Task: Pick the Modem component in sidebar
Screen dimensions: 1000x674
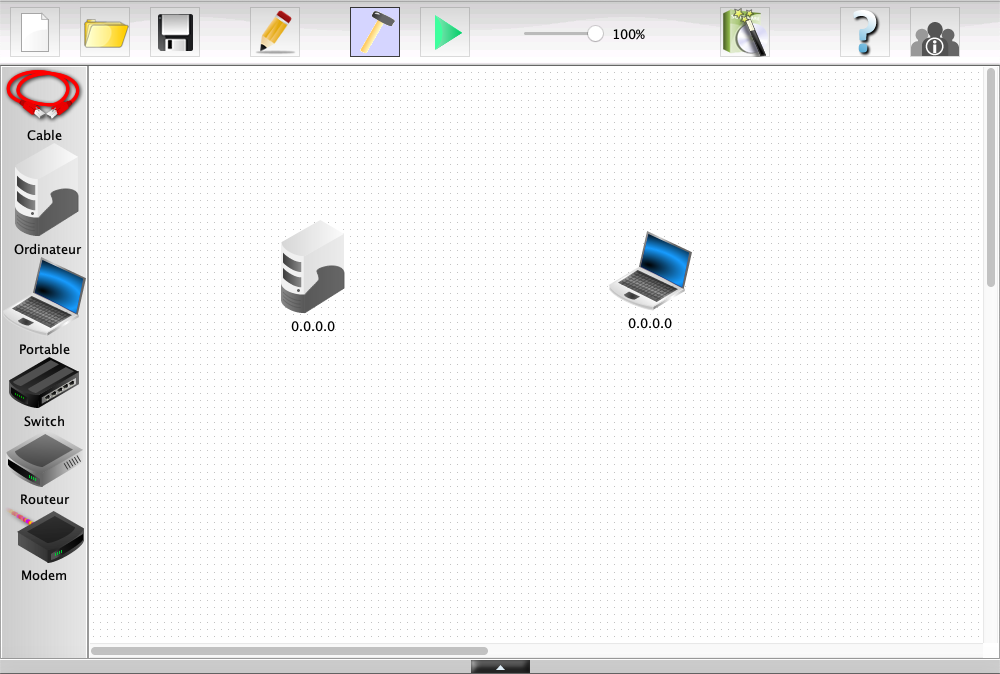Action: (46, 538)
